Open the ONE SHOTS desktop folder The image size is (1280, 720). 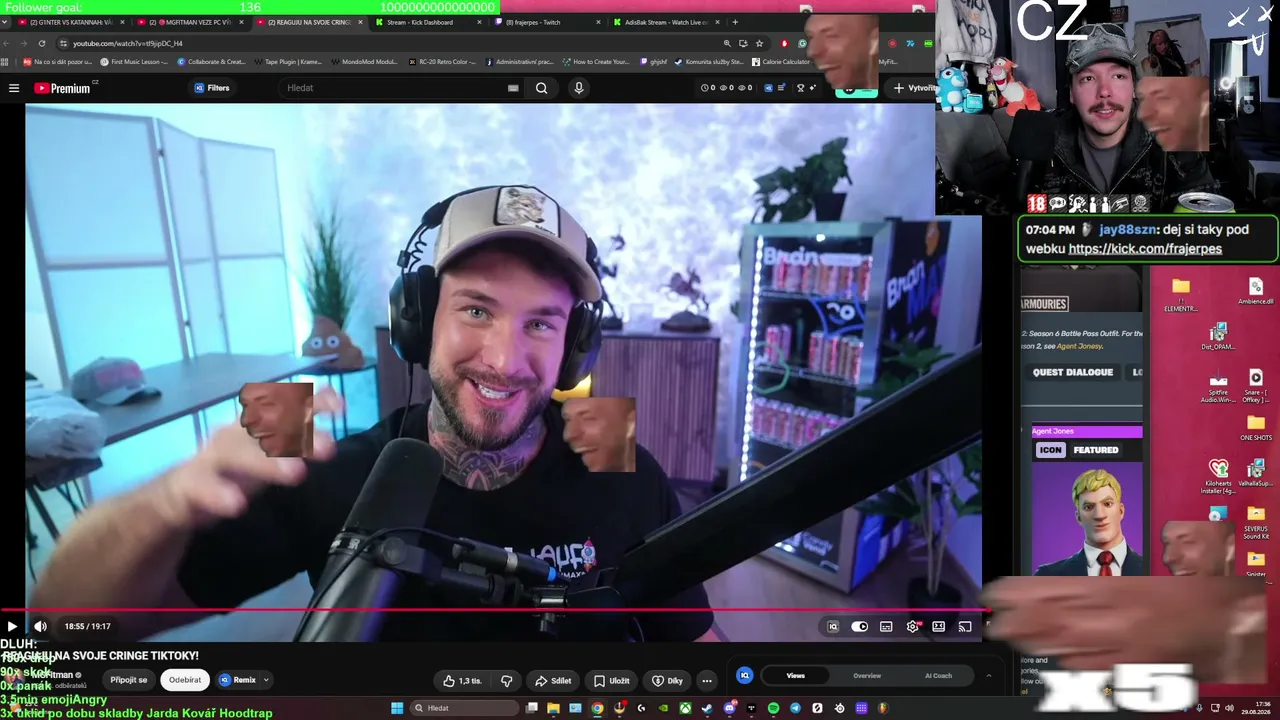(x=1256, y=427)
